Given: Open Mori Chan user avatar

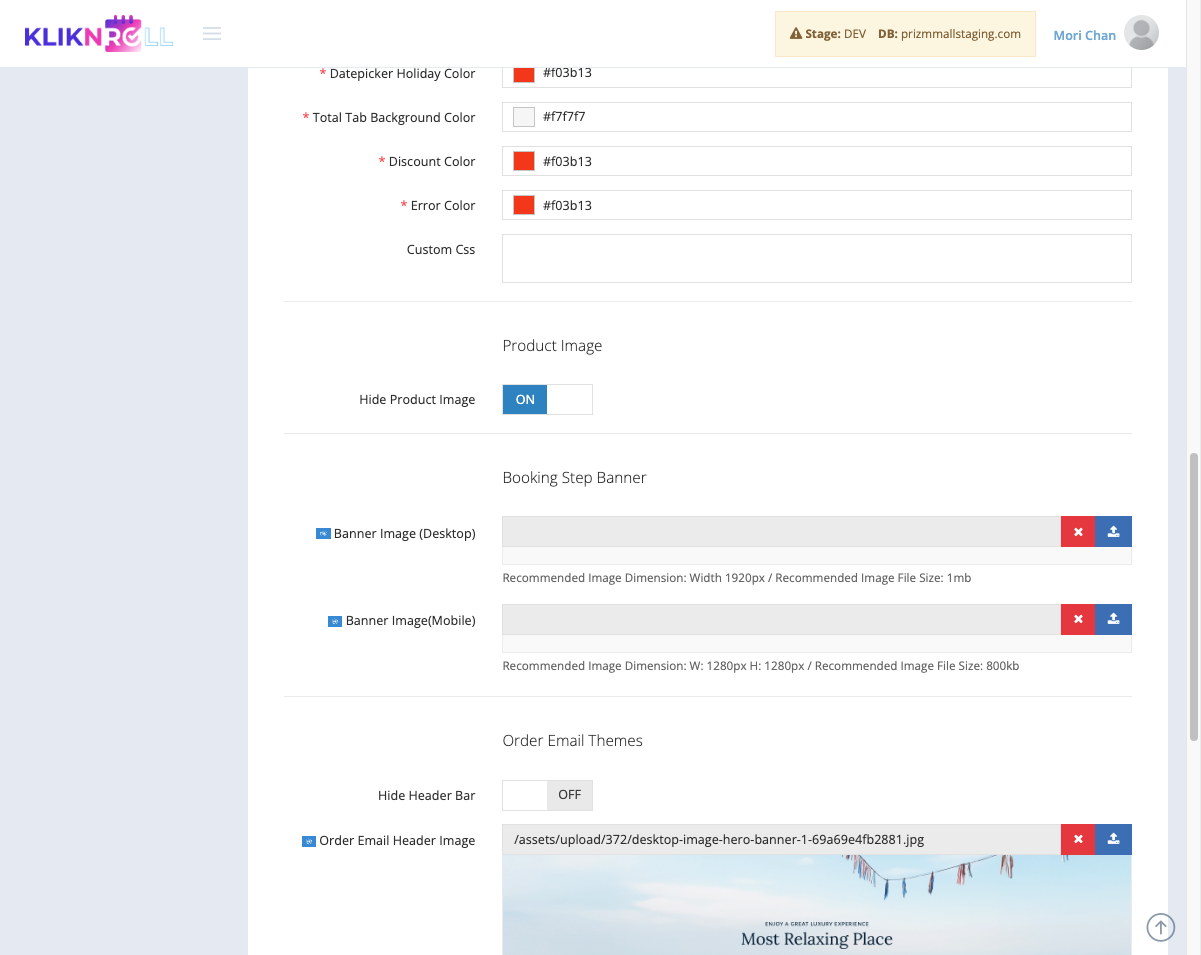Looking at the screenshot, I should tap(1141, 34).
